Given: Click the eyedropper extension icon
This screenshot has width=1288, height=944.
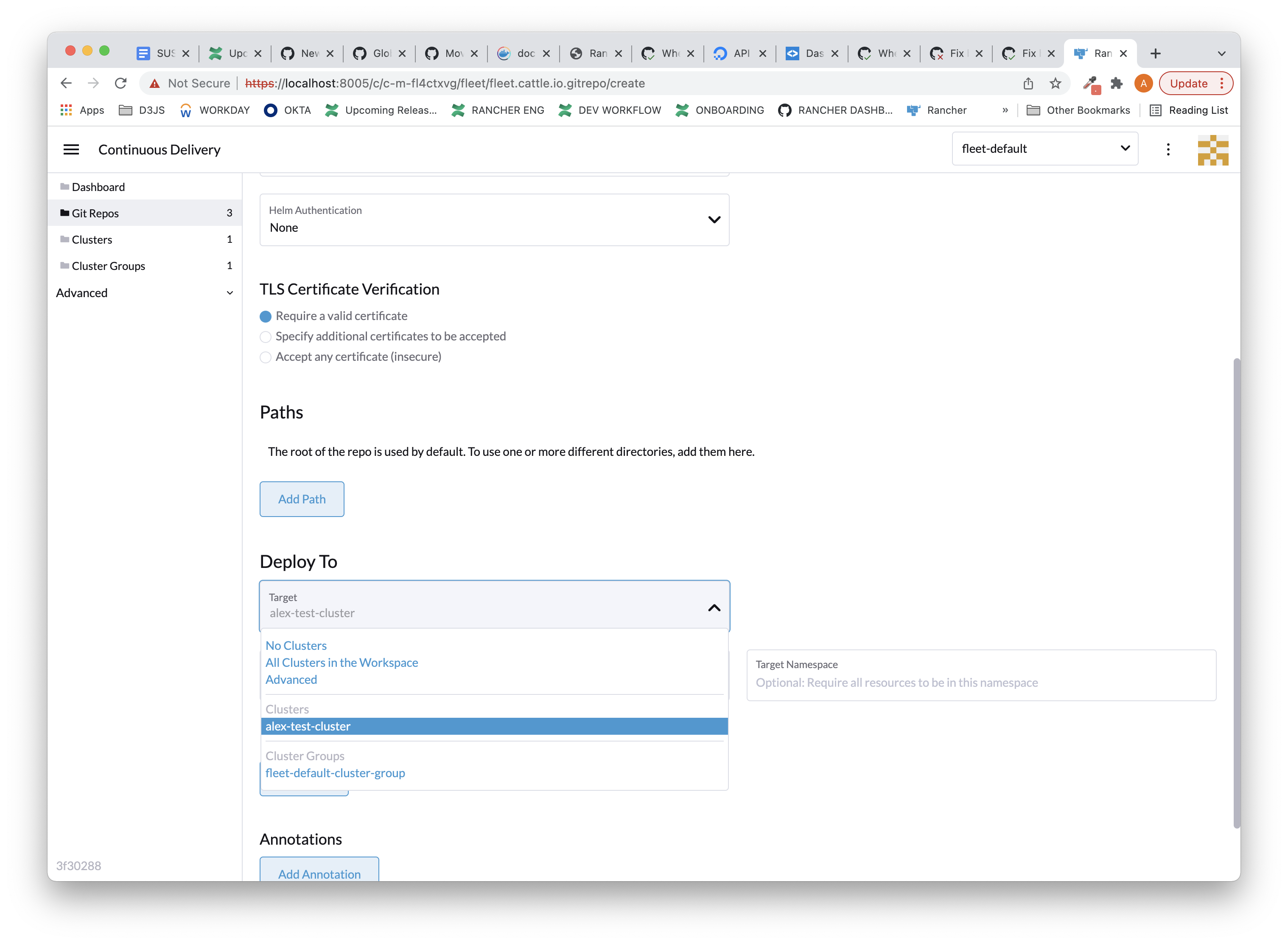Looking at the screenshot, I should [x=1091, y=84].
